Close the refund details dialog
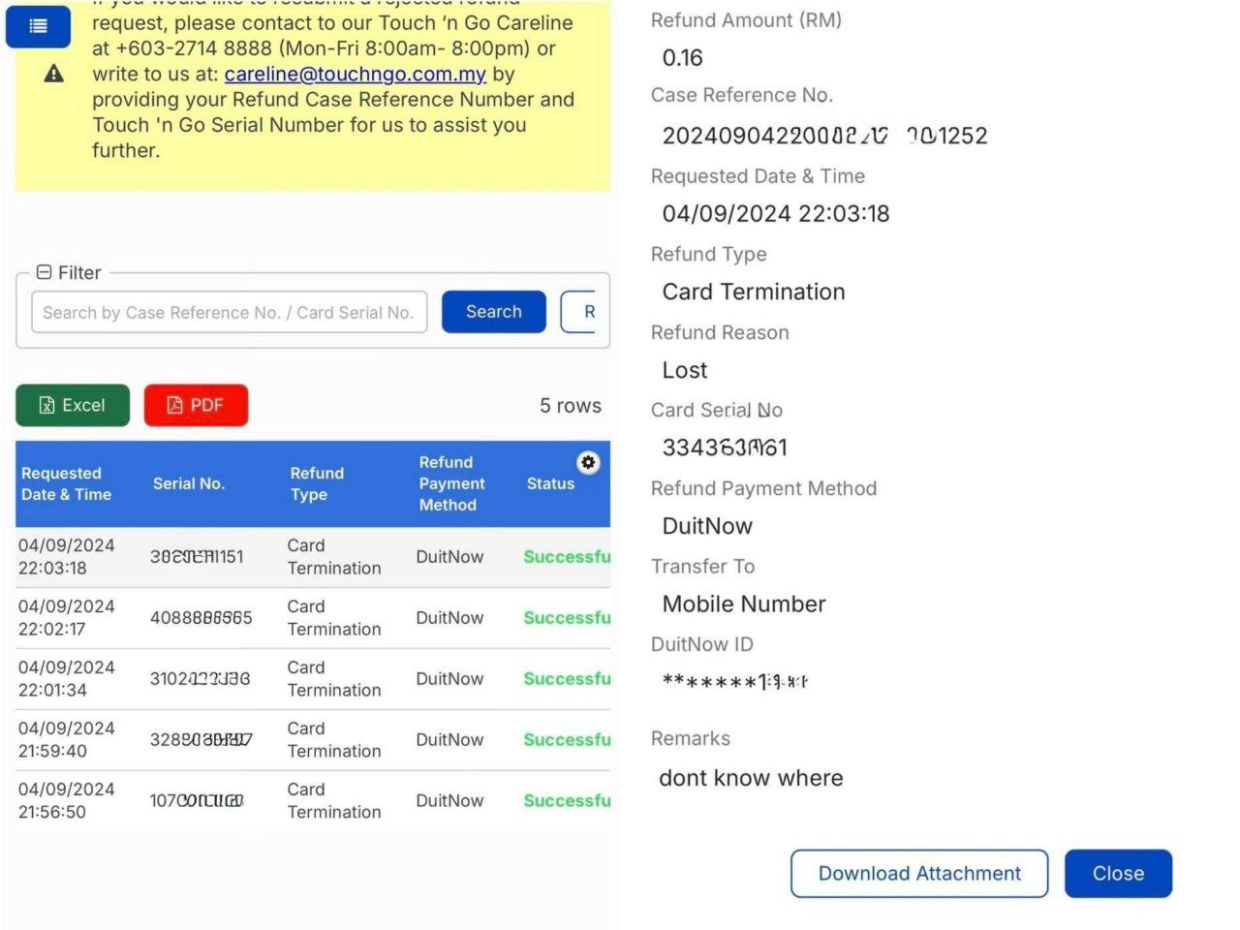 tap(1117, 873)
